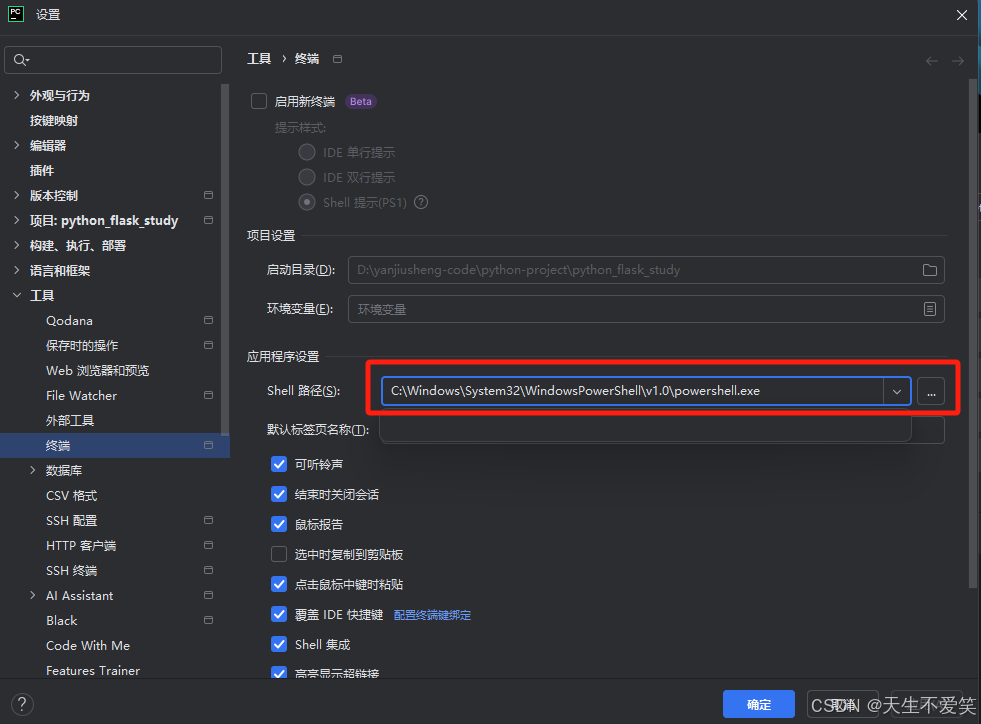Click the back navigation arrow at top right
The height and width of the screenshot is (724, 981).
(x=930, y=60)
